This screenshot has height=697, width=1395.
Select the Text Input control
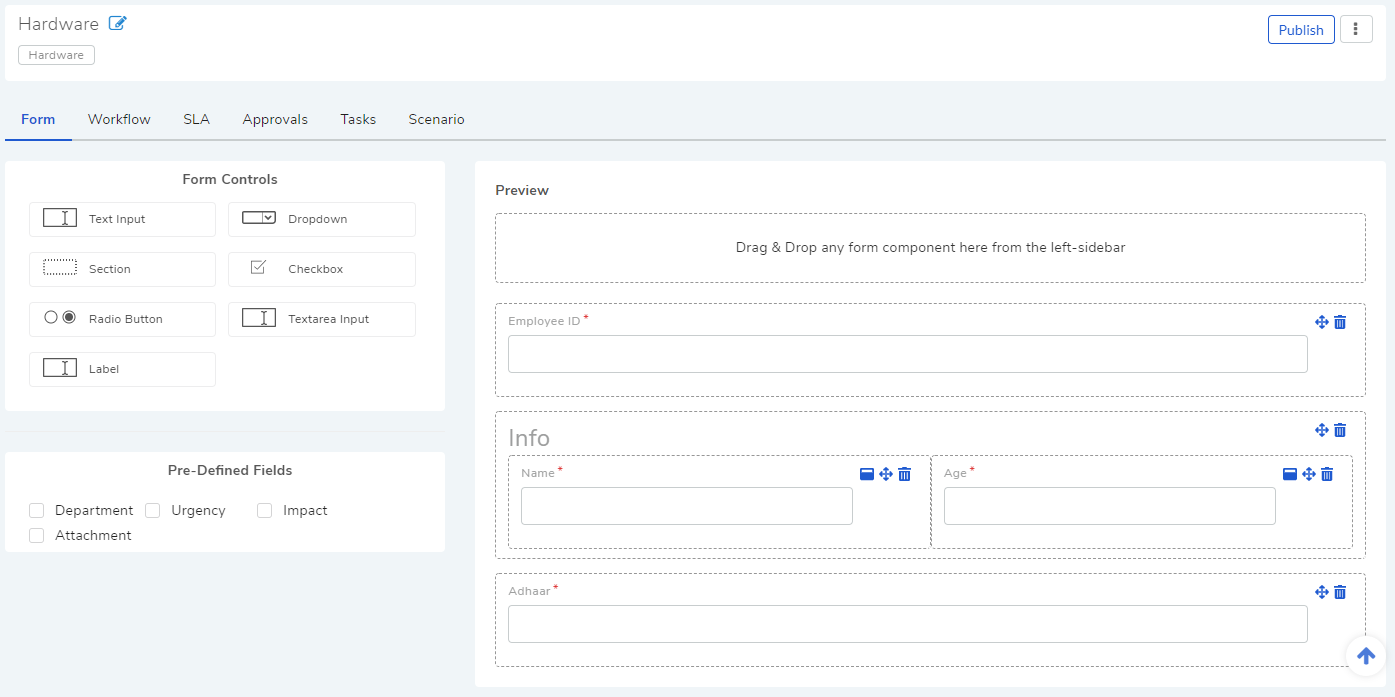pyautogui.click(x=122, y=219)
